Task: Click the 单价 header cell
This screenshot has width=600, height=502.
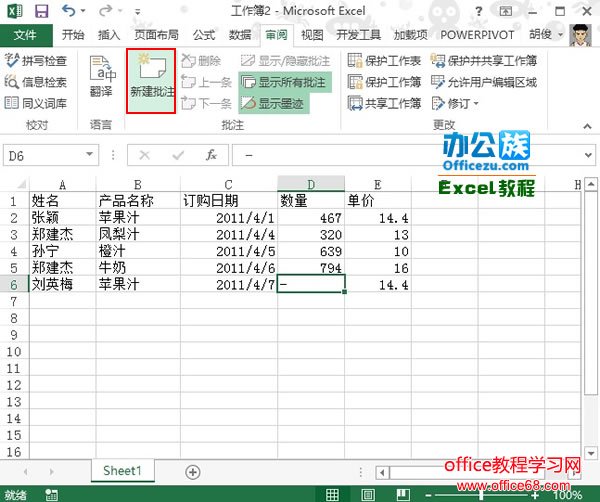Action: point(378,201)
